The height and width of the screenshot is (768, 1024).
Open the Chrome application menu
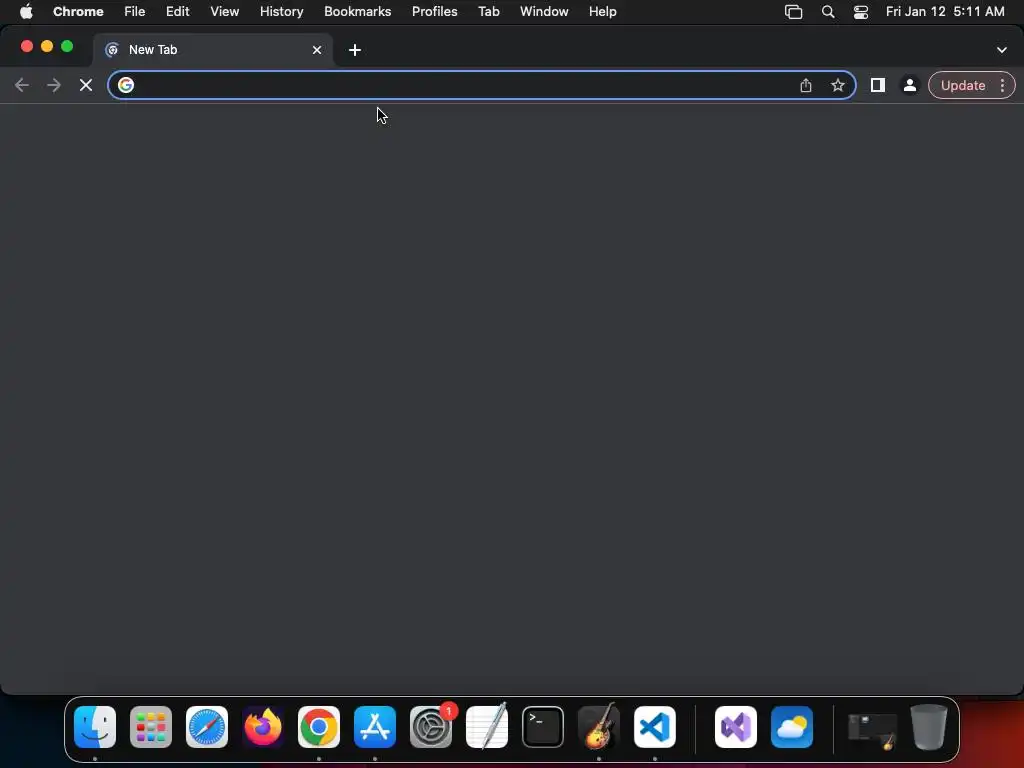[78, 12]
